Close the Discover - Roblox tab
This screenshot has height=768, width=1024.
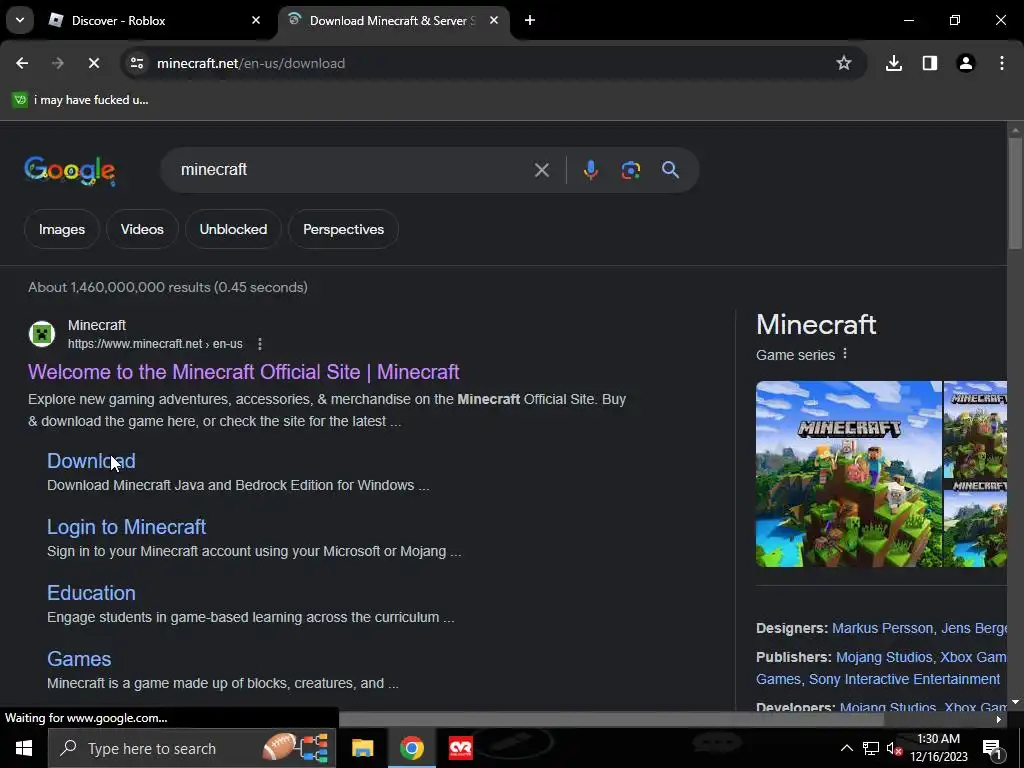(x=255, y=20)
